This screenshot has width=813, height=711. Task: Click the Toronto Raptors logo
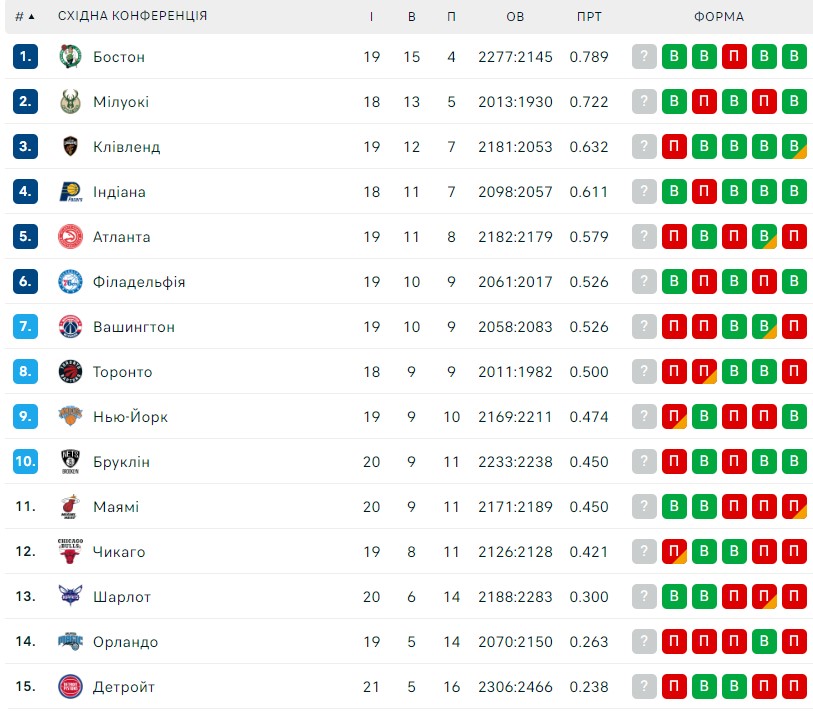[70, 371]
